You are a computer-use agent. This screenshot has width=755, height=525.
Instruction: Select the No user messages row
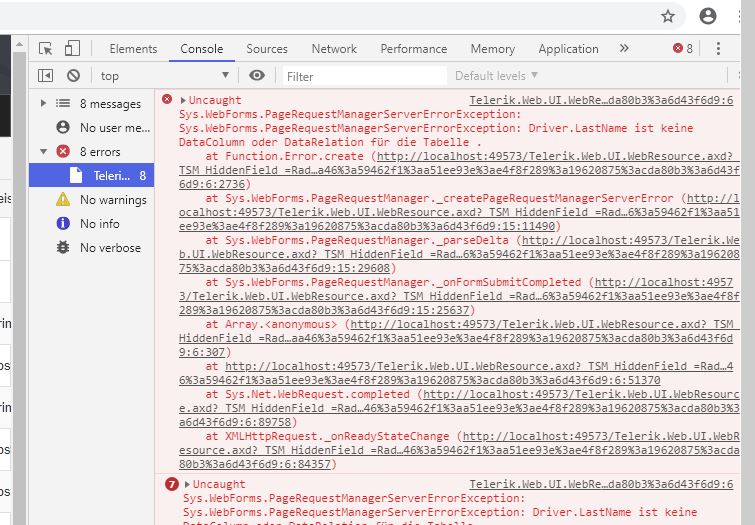[91, 128]
